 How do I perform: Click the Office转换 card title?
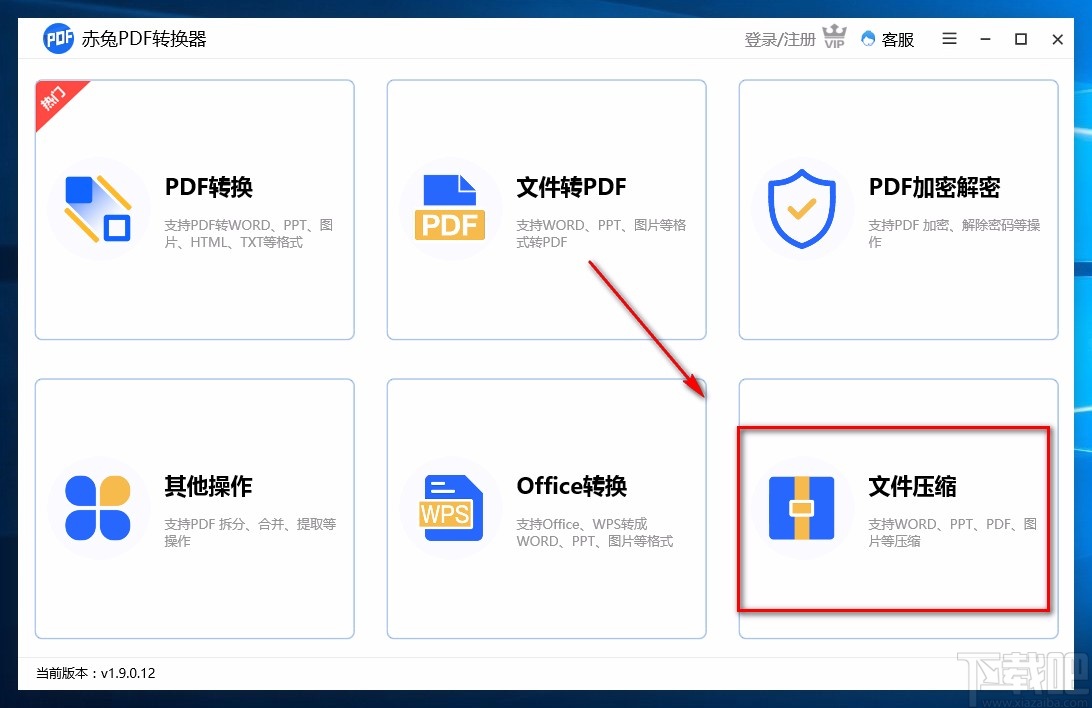pos(571,487)
